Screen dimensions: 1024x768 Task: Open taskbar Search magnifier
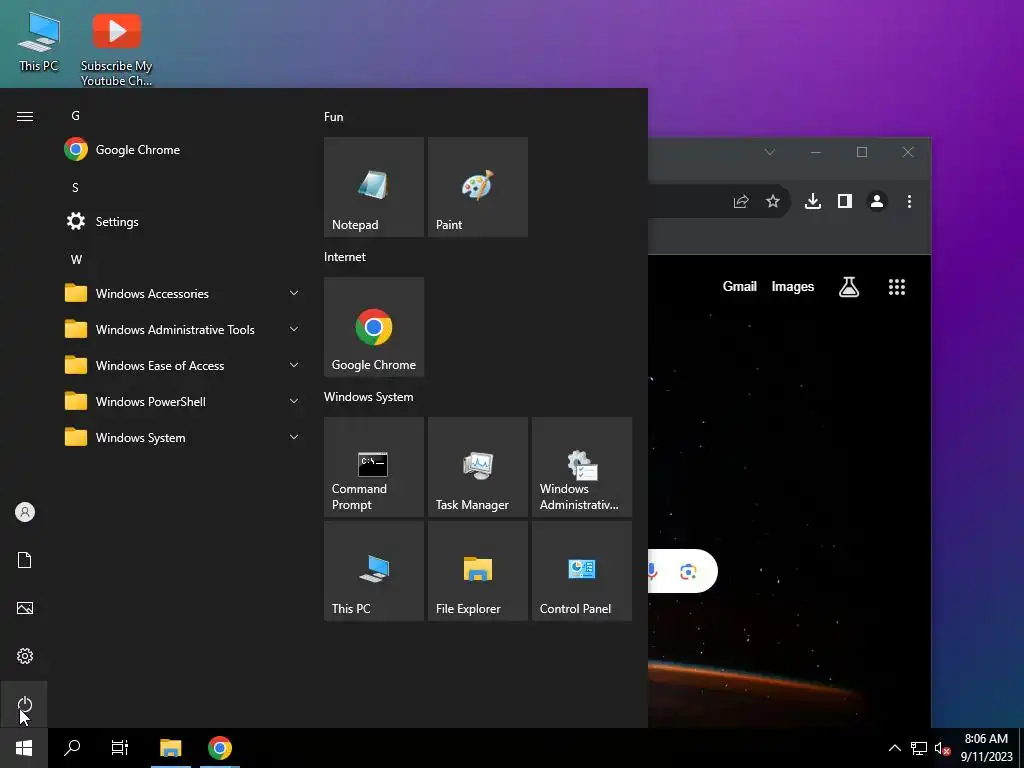[x=72, y=748]
